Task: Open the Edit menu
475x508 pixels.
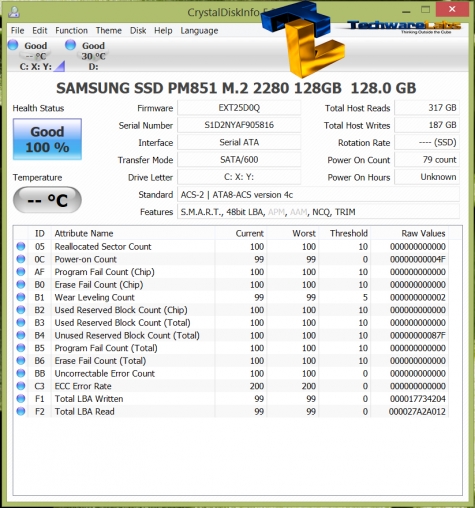Action: click(40, 31)
